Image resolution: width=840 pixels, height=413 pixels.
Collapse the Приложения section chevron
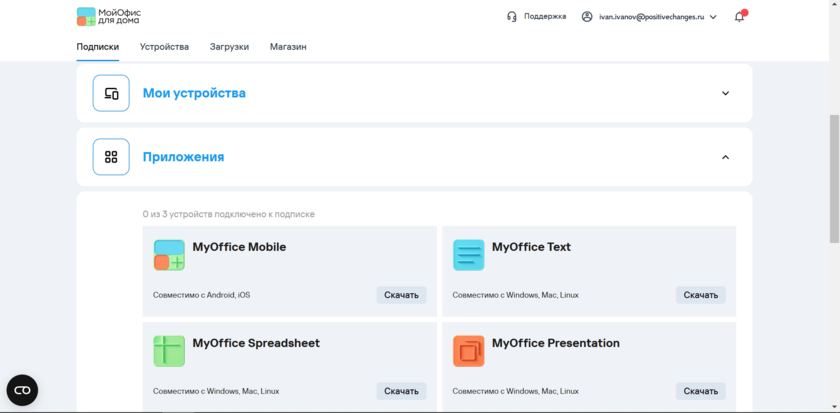click(725, 157)
